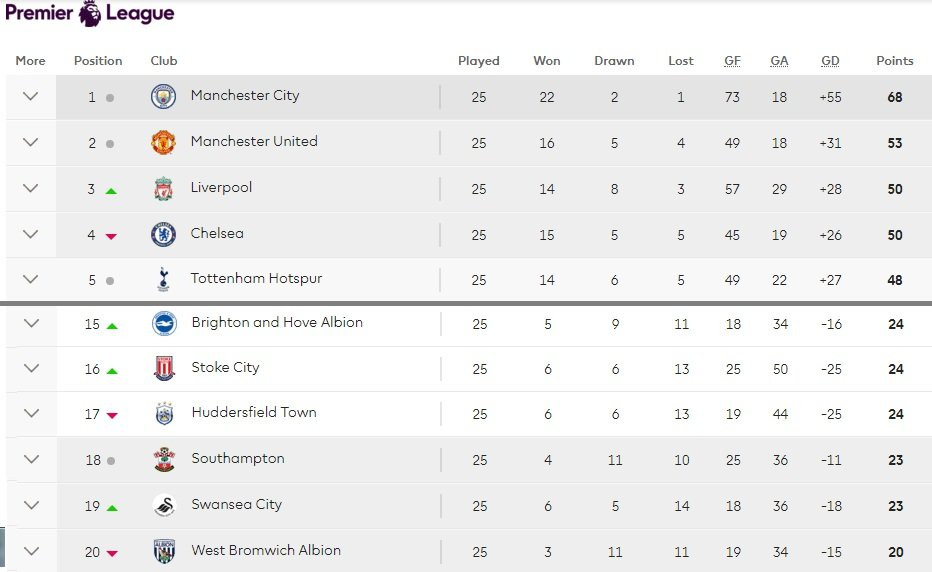
Task: Expand the West Bromwich Albion row
Action: pyautogui.click(x=31, y=551)
